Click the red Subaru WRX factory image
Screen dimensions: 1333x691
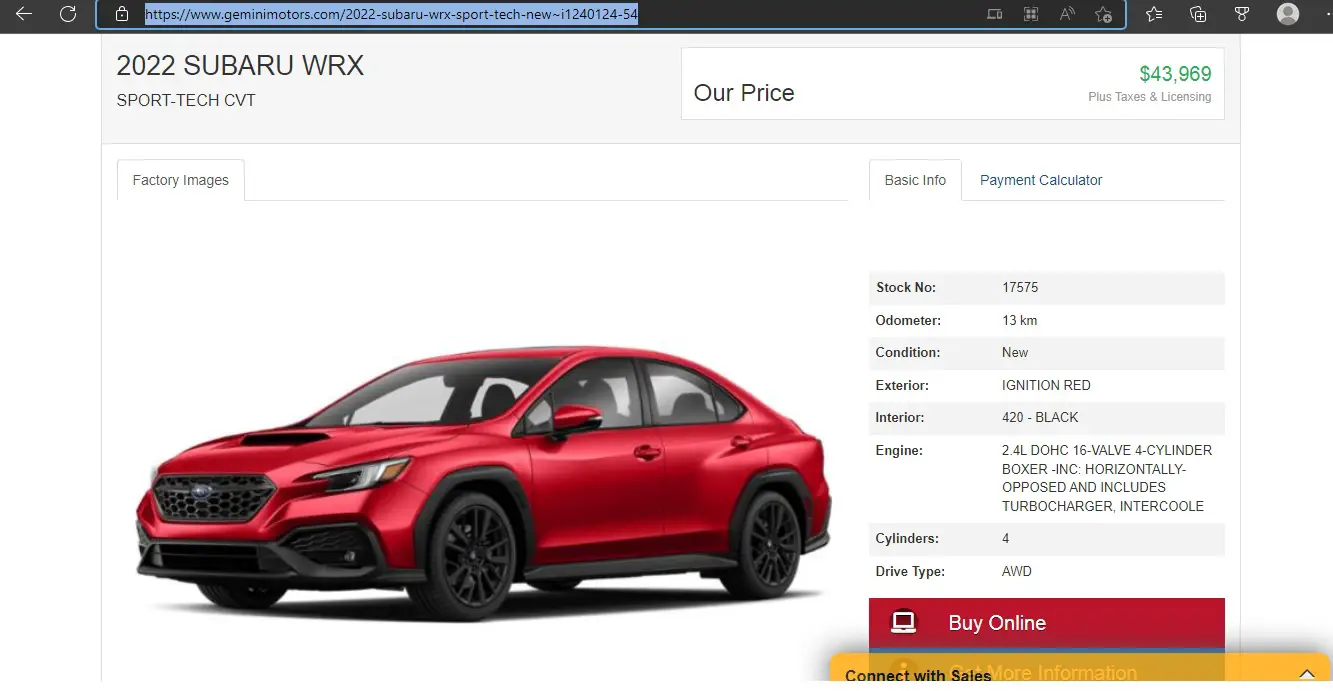coord(484,483)
